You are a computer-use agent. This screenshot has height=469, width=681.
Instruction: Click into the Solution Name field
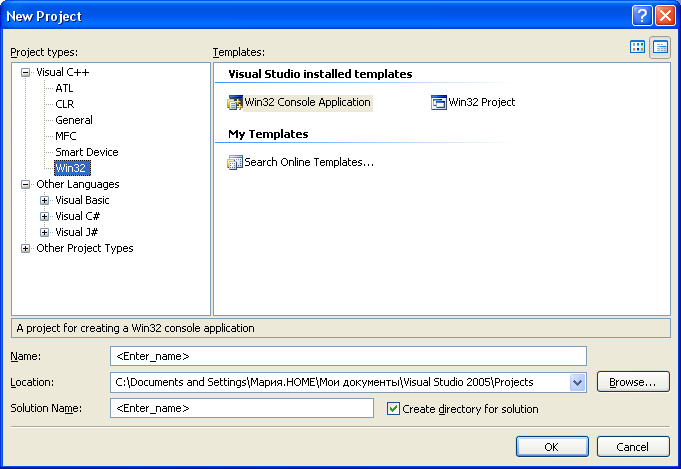click(242, 409)
